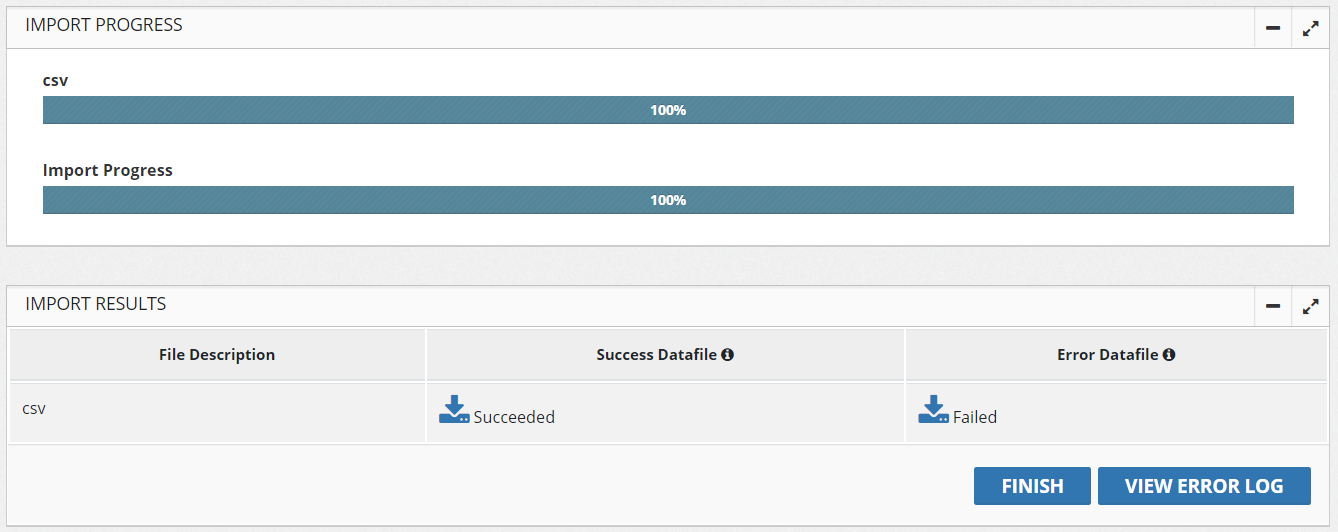Click the Success Datafile column header text

pyautogui.click(x=656, y=355)
